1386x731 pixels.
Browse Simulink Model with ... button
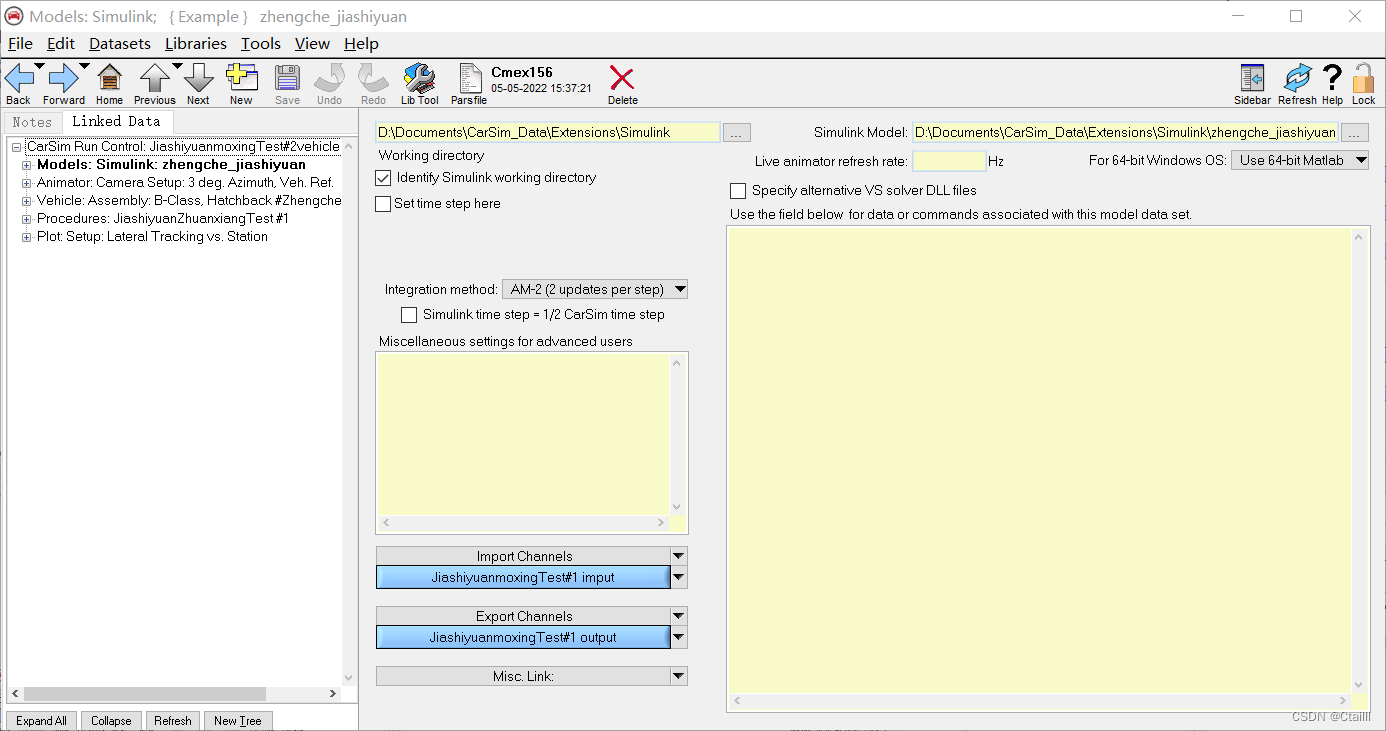pyautogui.click(x=1354, y=132)
